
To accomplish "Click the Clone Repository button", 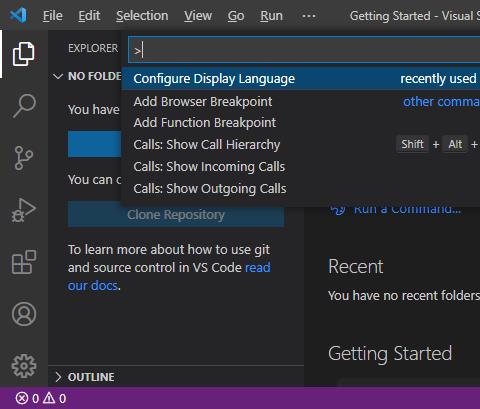I will pos(176,214).
